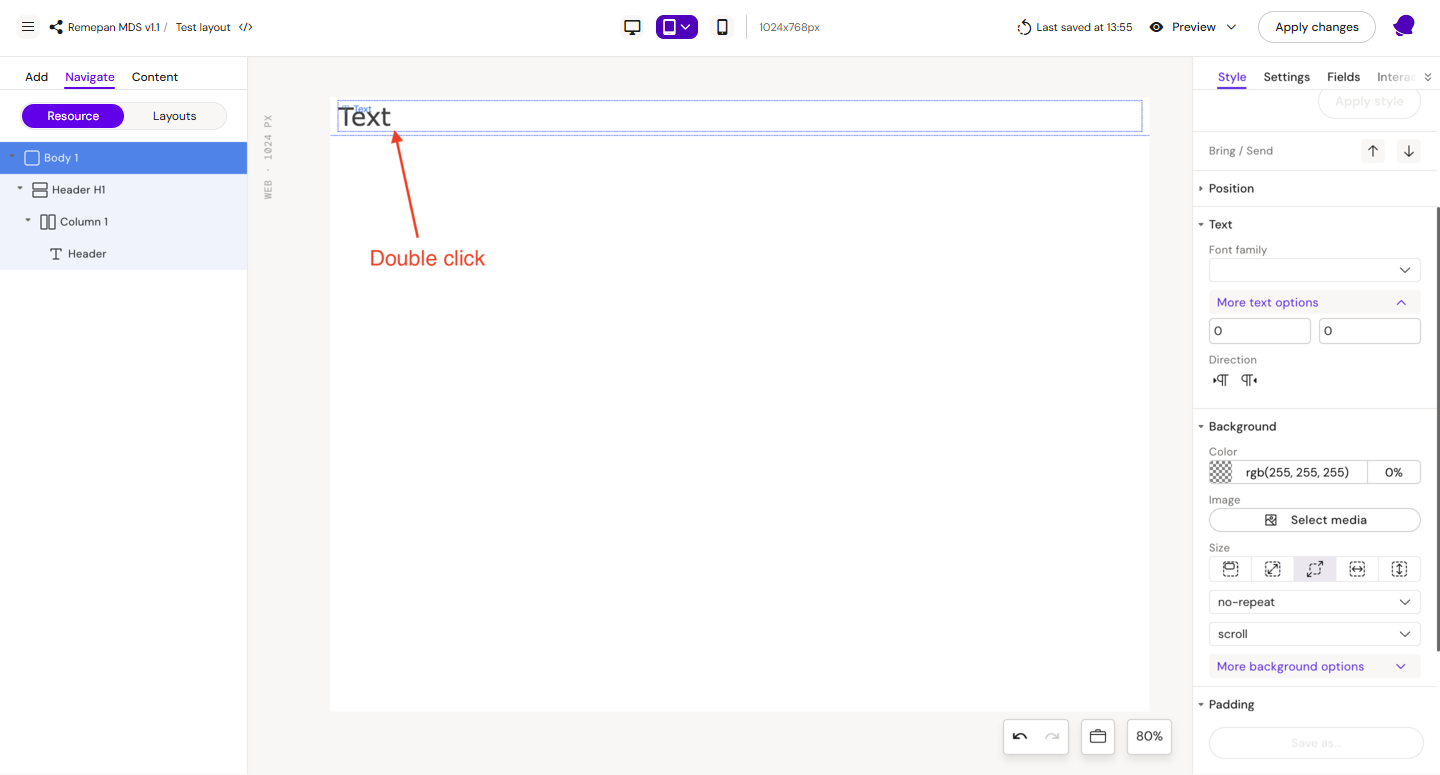This screenshot has height=775, width=1440.
Task: Switch to the Content tab
Action: pyautogui.click(x=155, y=77)
